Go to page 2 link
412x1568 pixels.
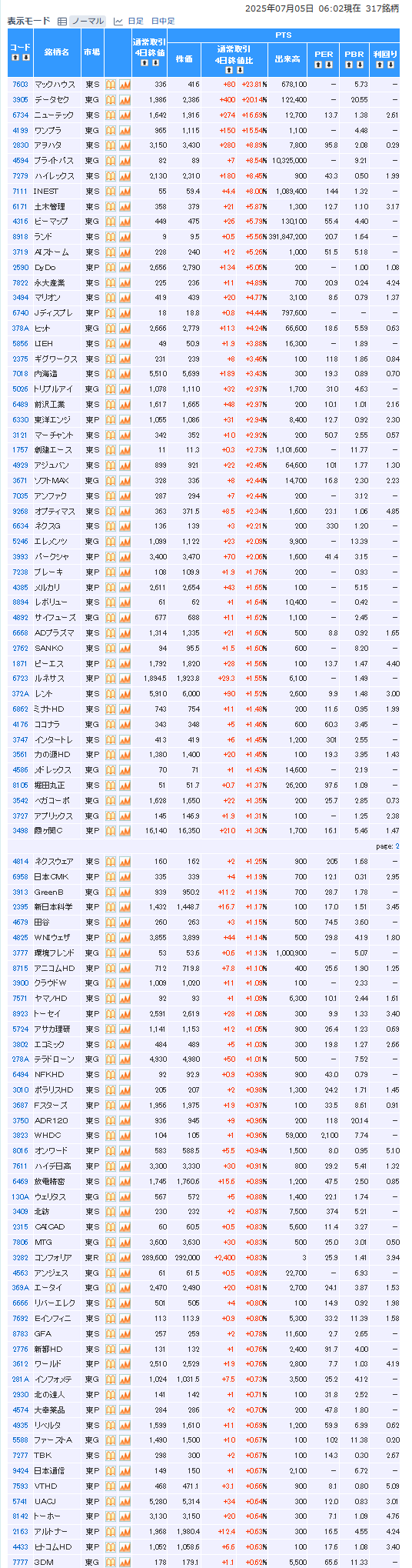point(397,846)
